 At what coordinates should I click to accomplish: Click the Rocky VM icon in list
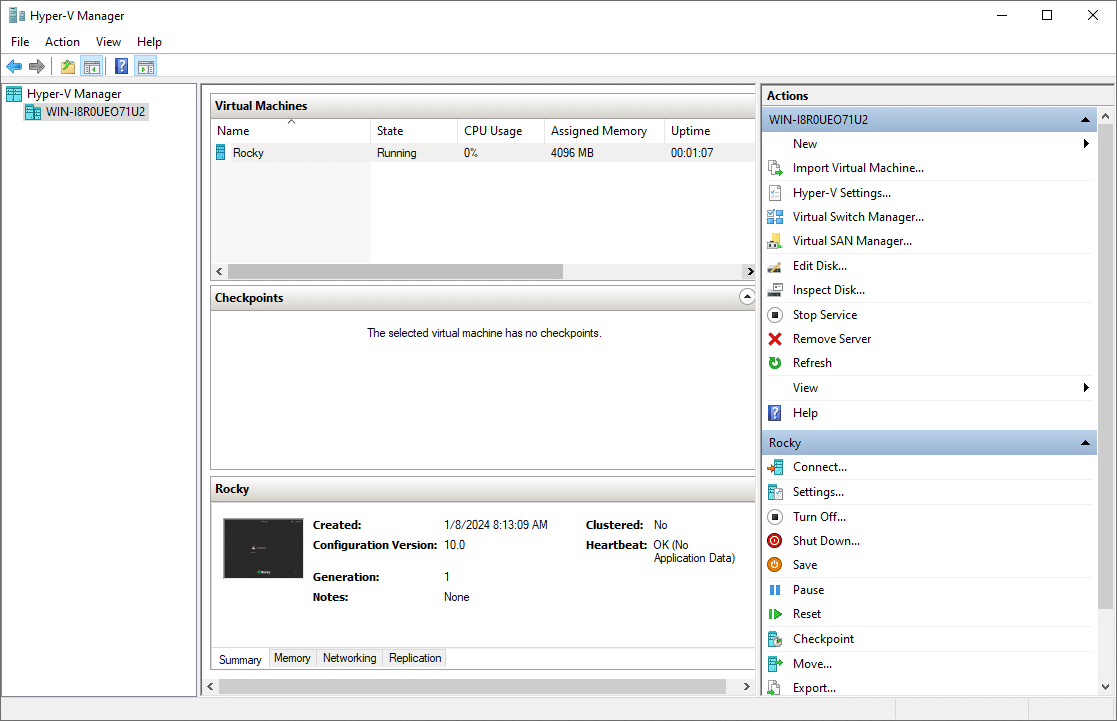221,152
